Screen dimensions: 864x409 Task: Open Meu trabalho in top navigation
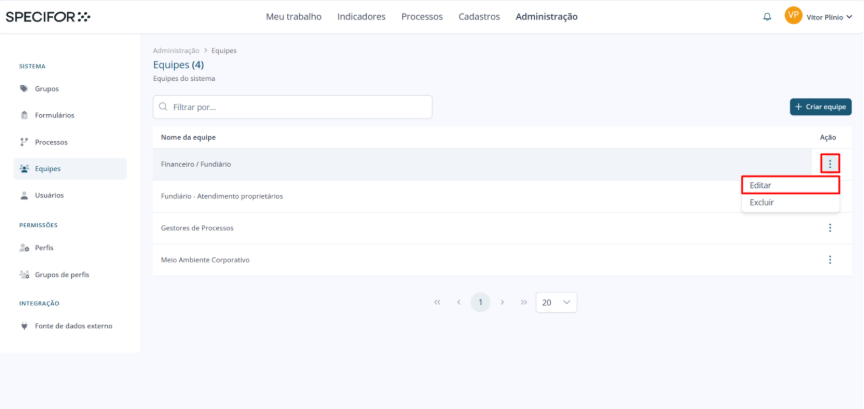coord(294,17)
